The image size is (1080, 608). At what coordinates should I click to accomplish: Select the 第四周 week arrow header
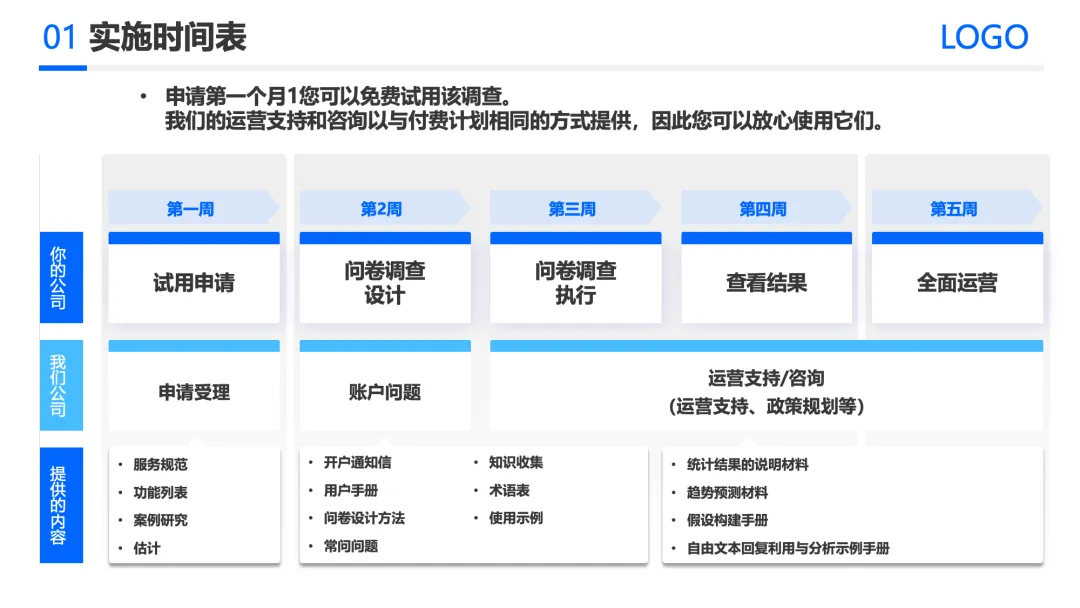pyautogui.click(x=766, y=208)
